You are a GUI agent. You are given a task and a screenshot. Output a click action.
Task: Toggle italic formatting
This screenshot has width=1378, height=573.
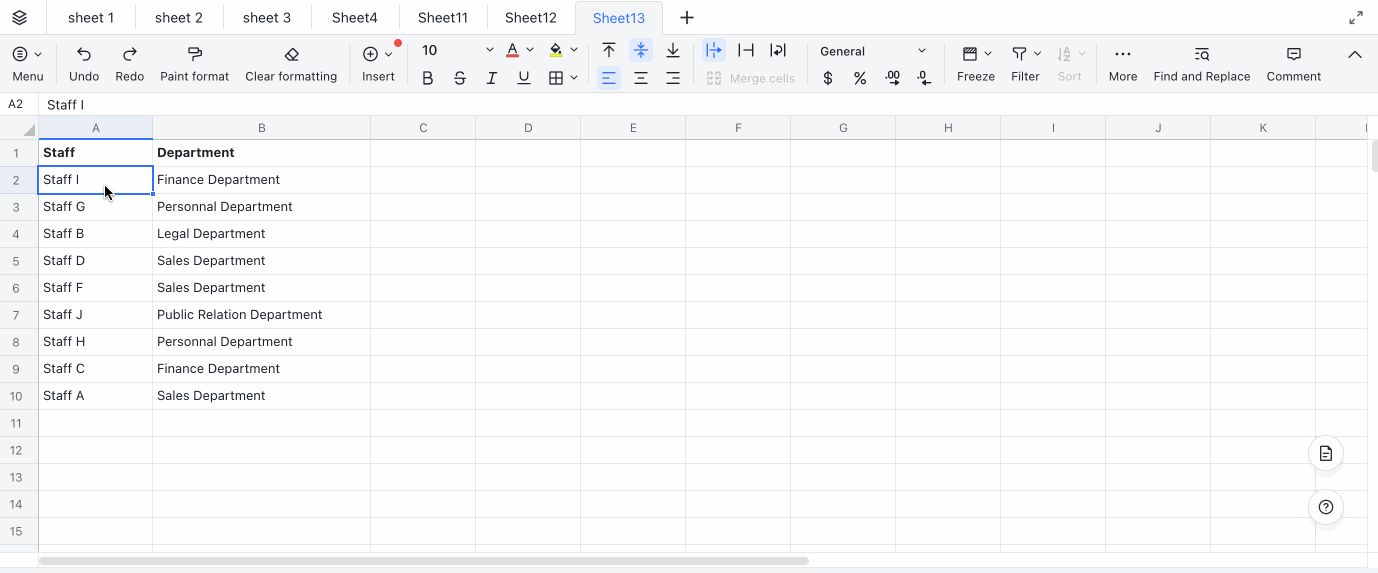491,78
